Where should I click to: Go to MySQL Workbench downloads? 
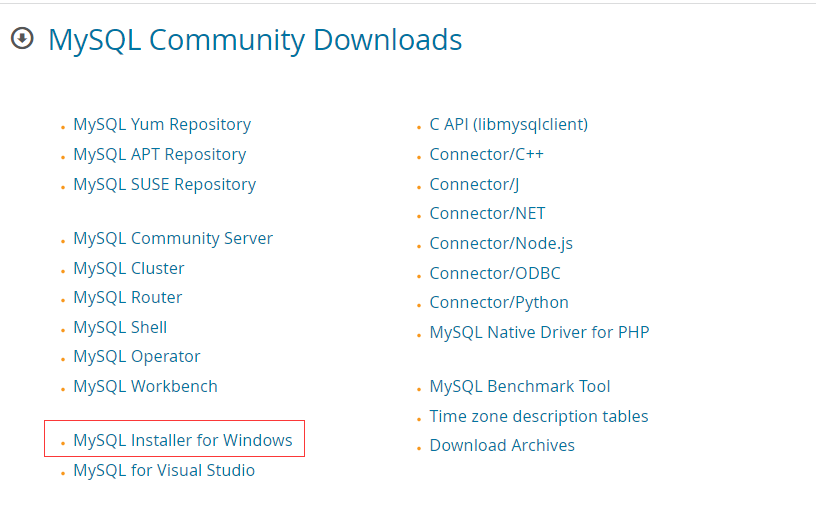click(x=145, y=387)
